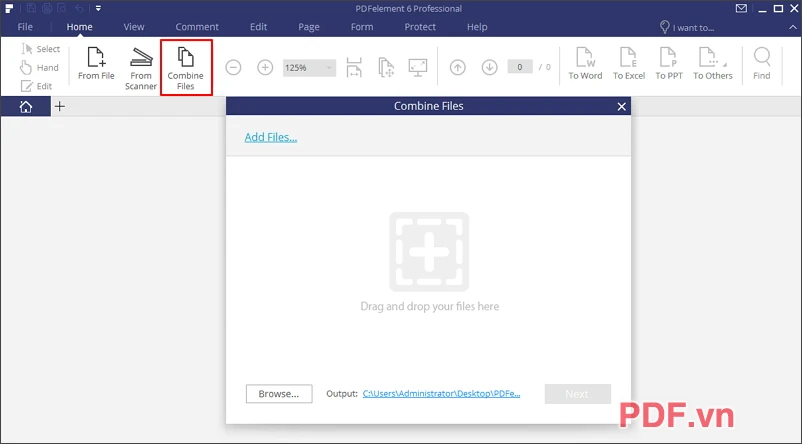Screen dimensions: 802x444
Task: Click the Add Files... link
Action: [271, 137]
